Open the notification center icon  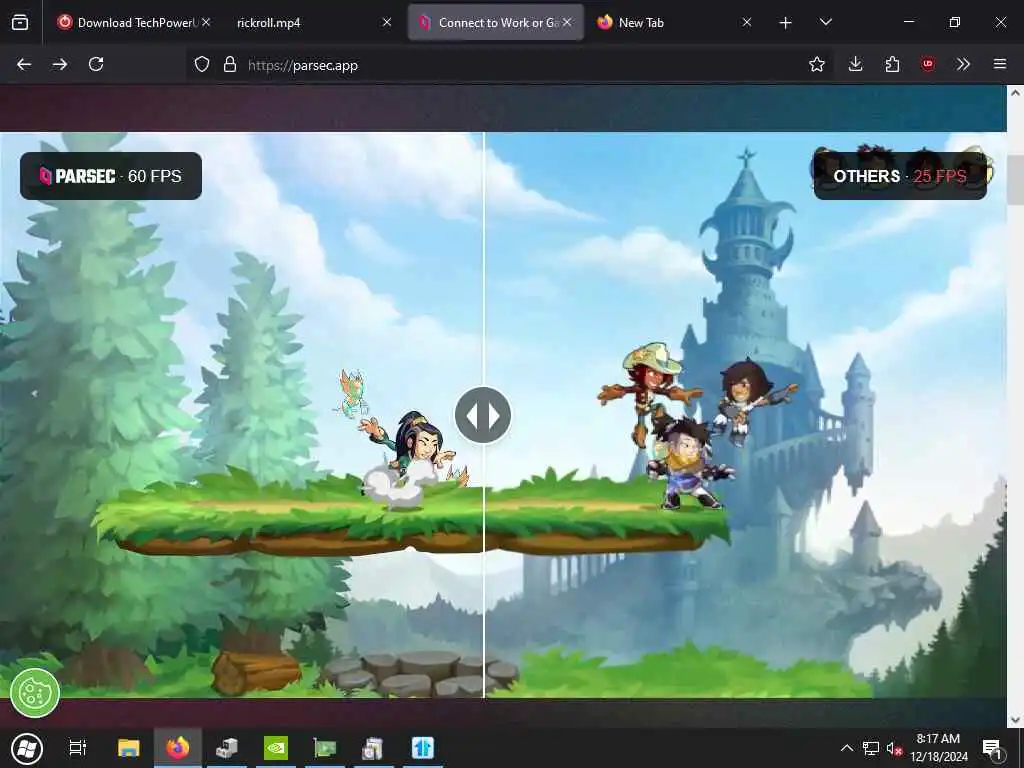pos(992,748)
